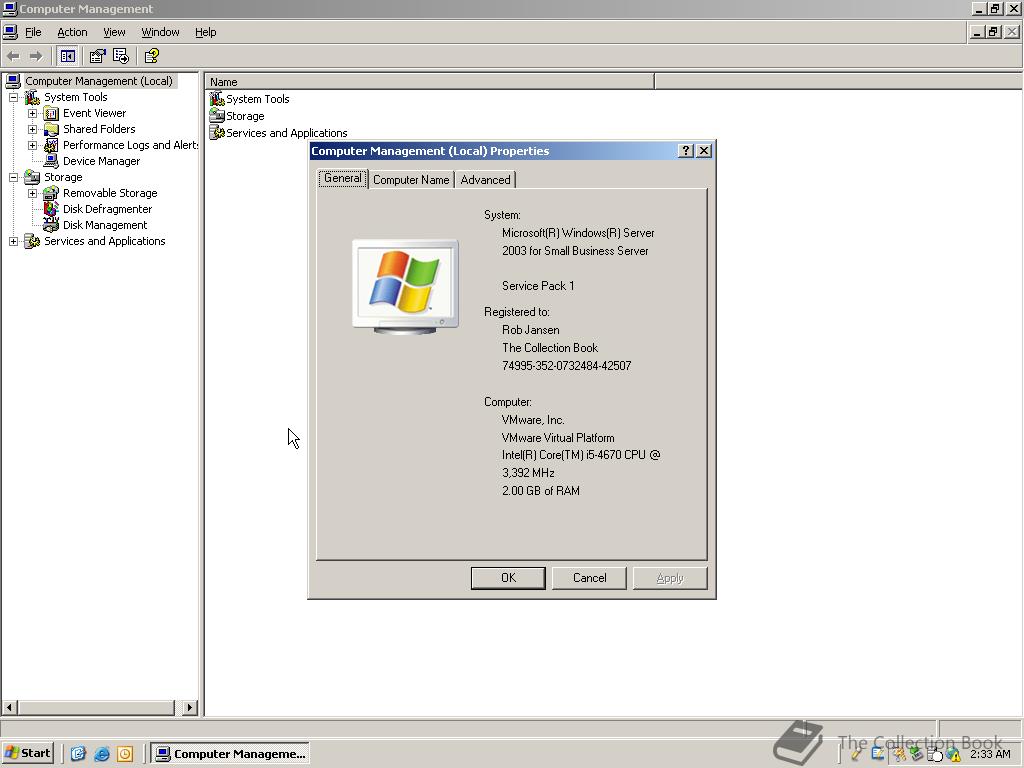This screenshot has height=768, width=1024.
Task: Select the Event Viewer icon in tree
Action: coord(51,114)
